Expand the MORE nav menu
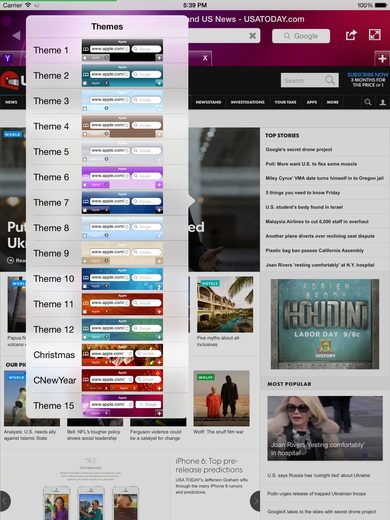 (332, 102)
